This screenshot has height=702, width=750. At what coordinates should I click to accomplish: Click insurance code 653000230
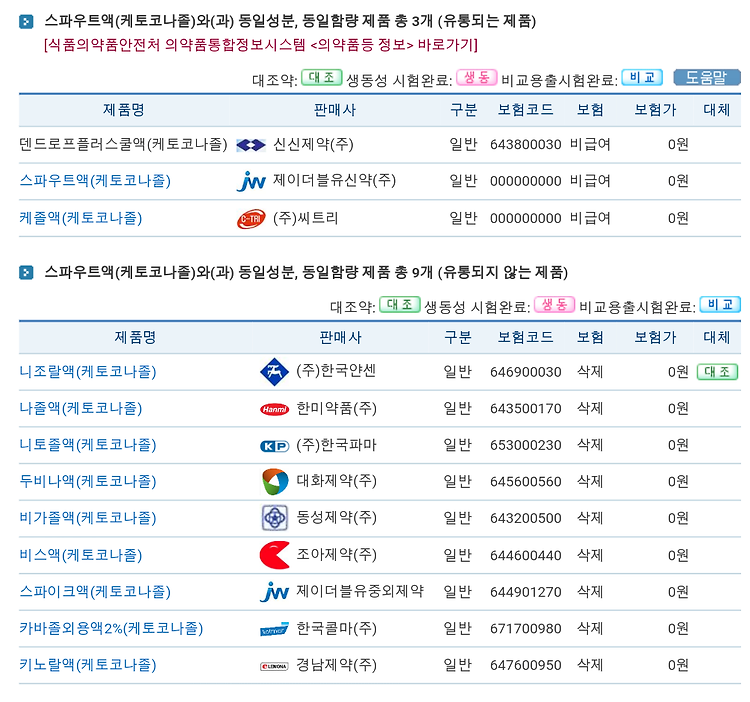click(526, 445)
